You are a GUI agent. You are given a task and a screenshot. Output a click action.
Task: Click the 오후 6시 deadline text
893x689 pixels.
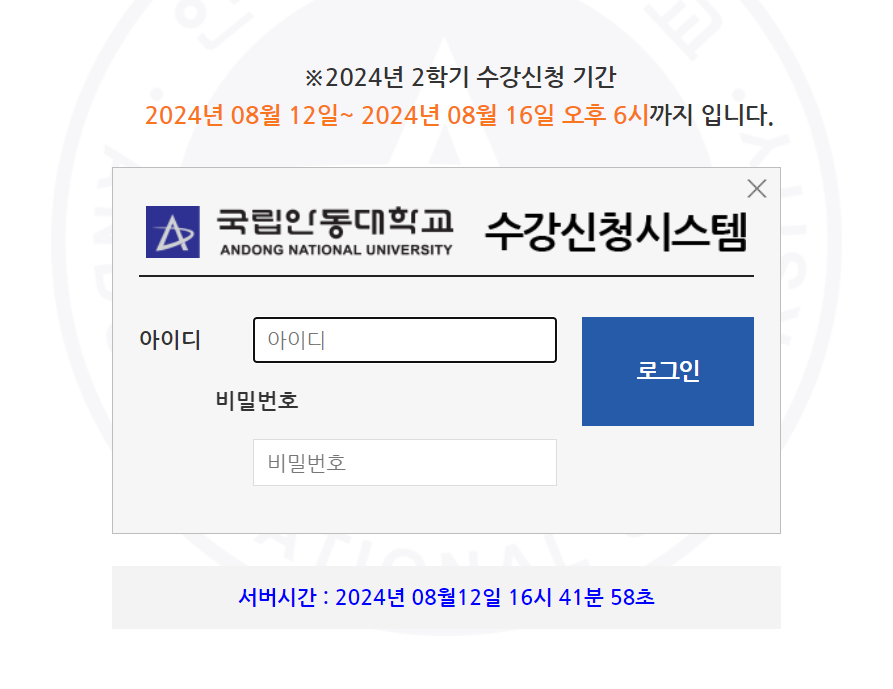[605, 115]
